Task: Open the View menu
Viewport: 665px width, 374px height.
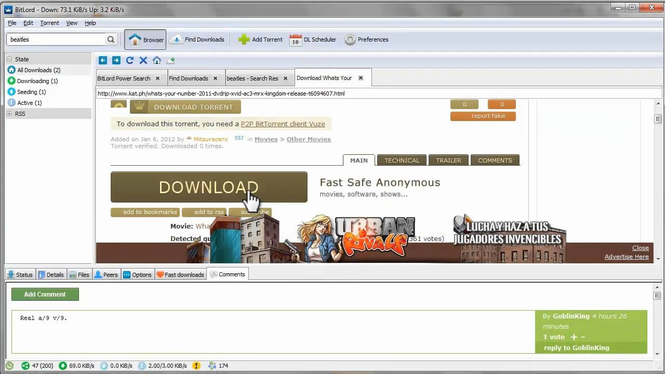Action: click(x=72, y=23)
